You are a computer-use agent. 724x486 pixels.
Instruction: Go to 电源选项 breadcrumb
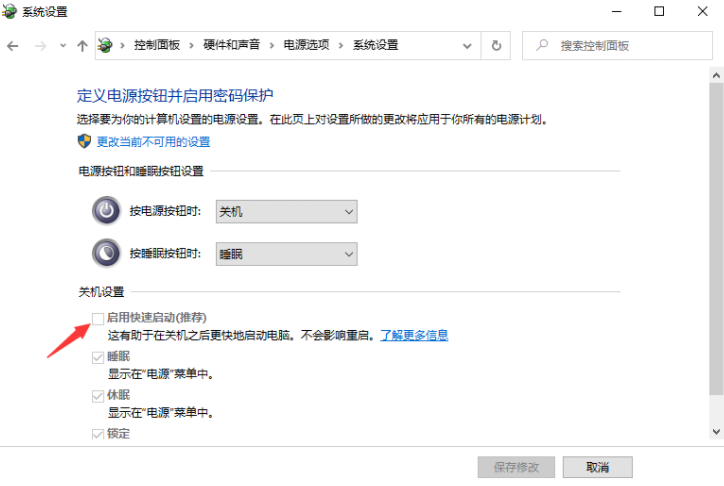[x=305, y=45]
